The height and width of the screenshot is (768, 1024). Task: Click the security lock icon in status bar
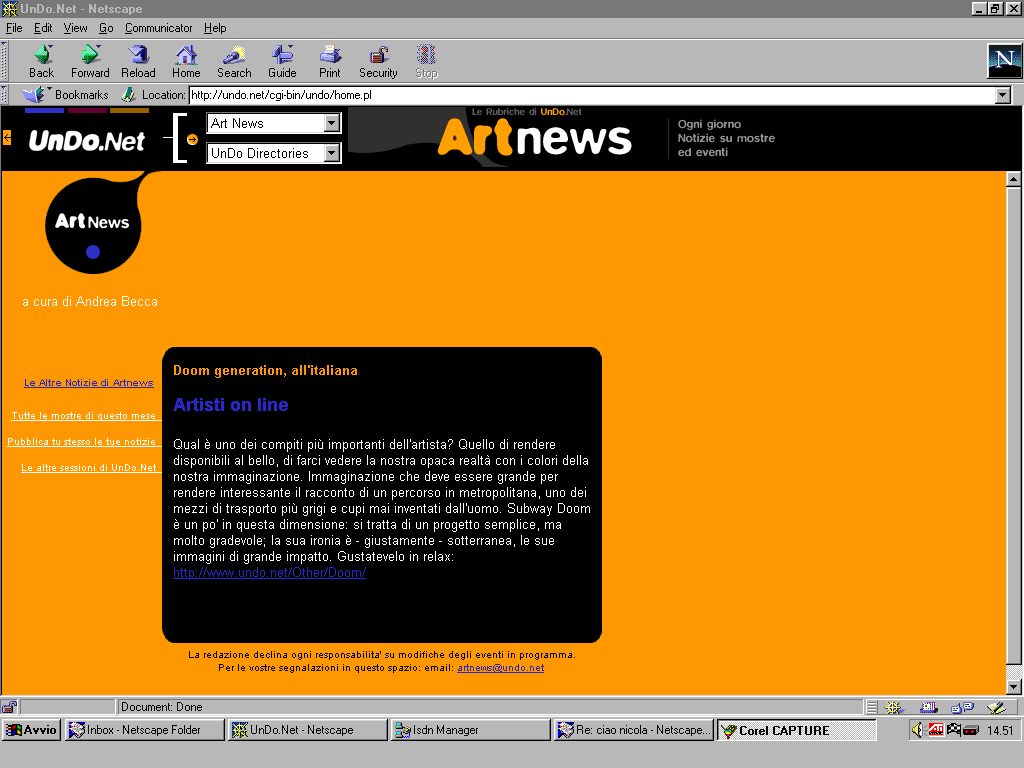(x=9, y=707)
